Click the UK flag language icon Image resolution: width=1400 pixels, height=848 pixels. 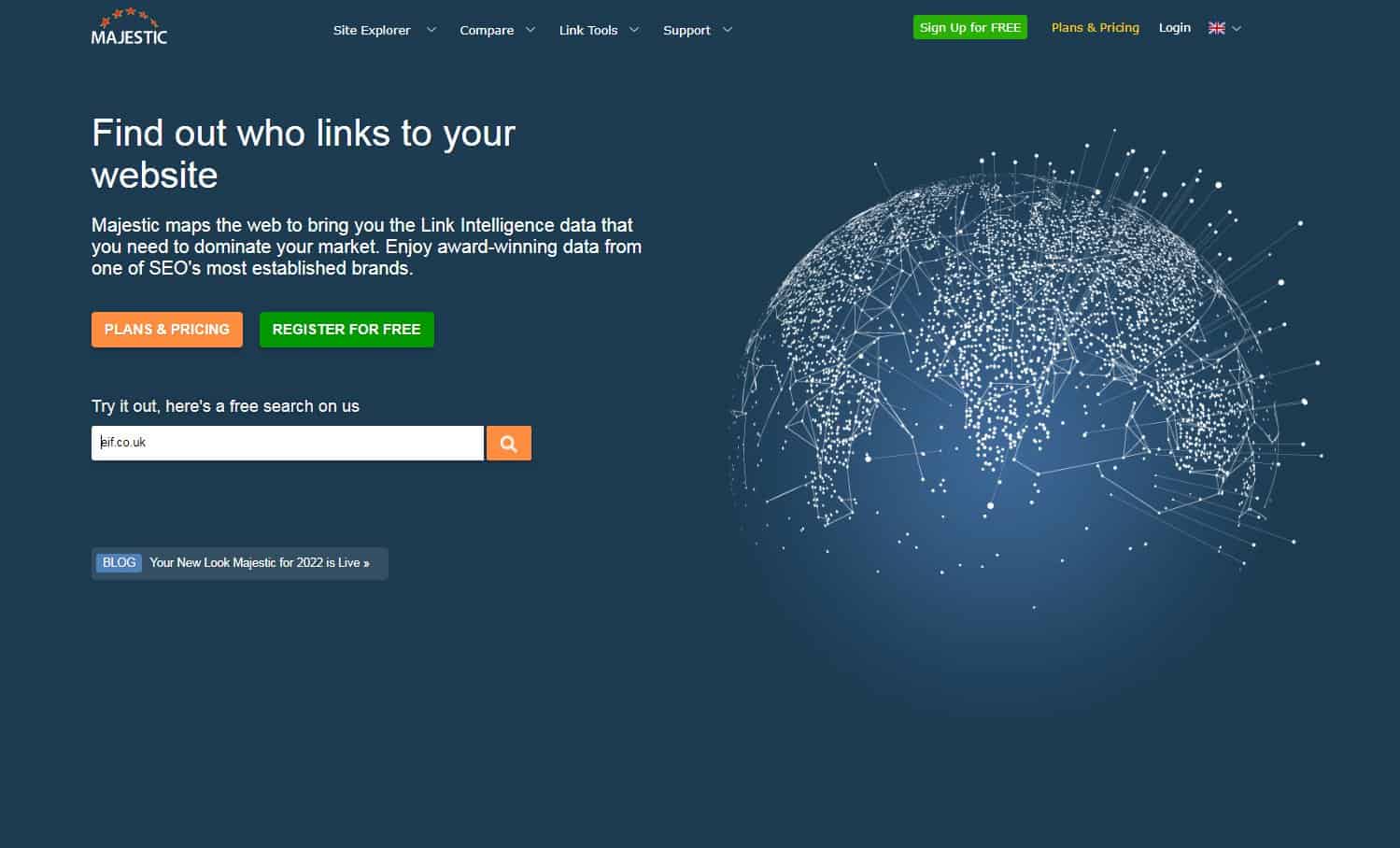(1216, 28)
